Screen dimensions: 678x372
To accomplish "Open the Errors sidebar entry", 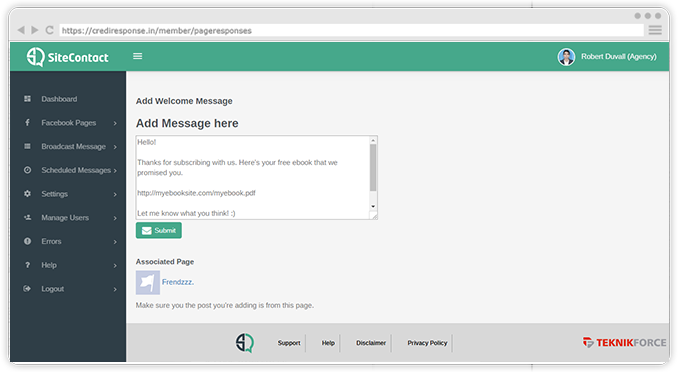I will (x=51, y=241).
